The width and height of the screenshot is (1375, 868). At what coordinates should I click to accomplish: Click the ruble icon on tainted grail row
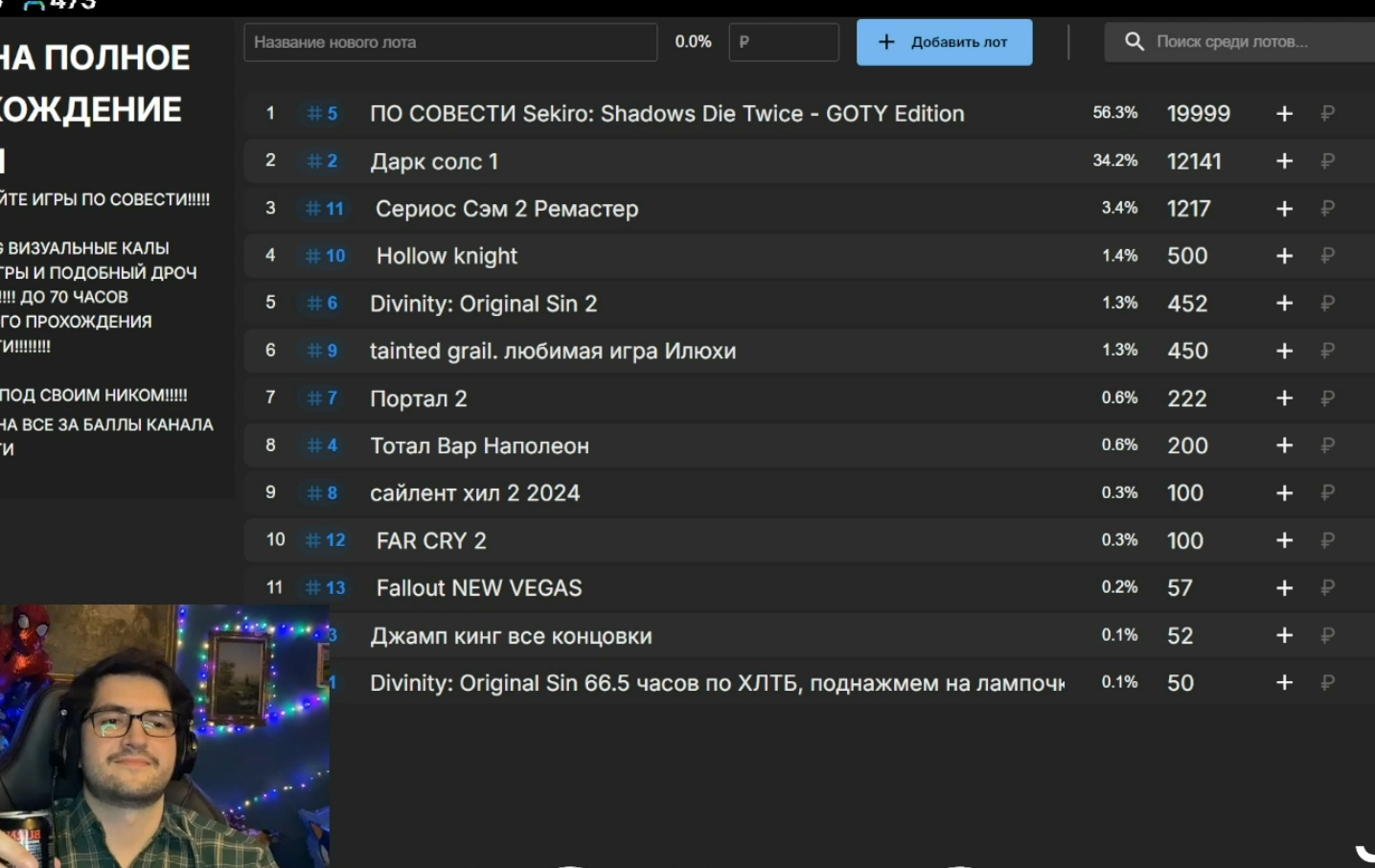[1327, 350]
